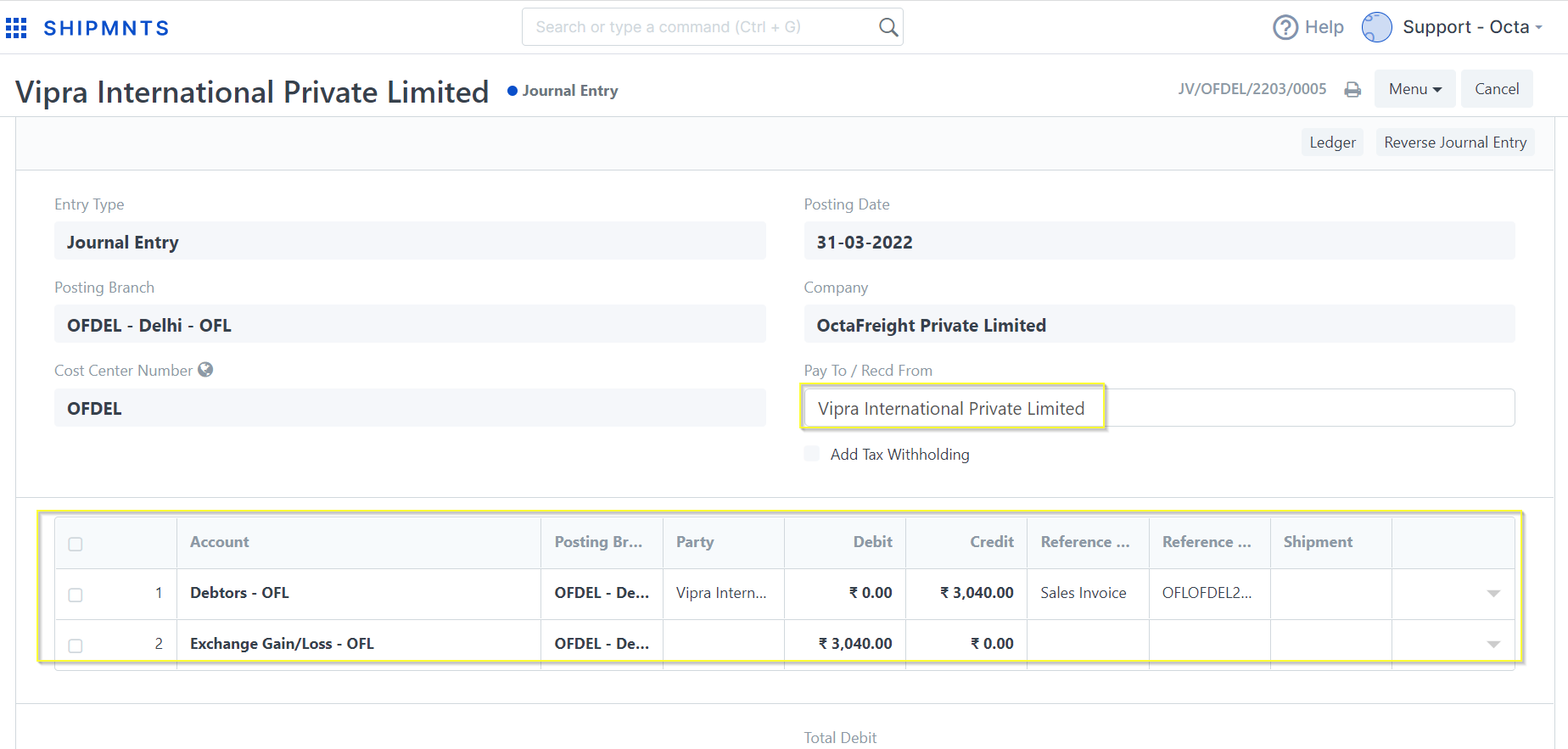Open the Ledger view
This screenshot has width=1568, height=749.
click(1332, 143)
